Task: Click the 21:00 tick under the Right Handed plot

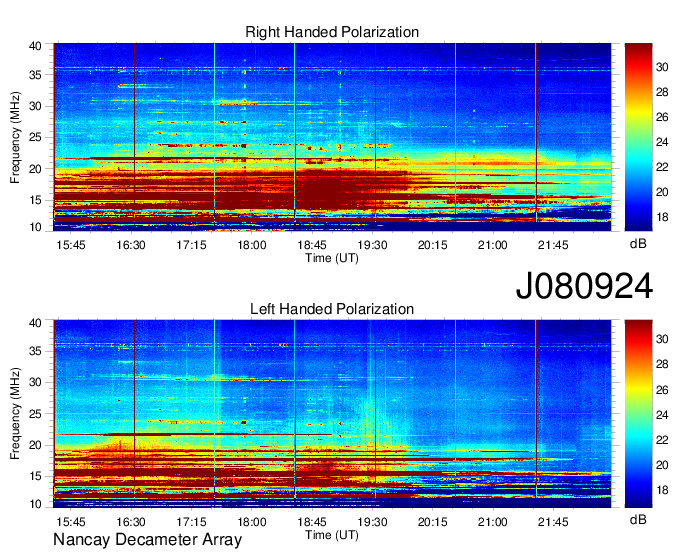Action: (493, 245)
